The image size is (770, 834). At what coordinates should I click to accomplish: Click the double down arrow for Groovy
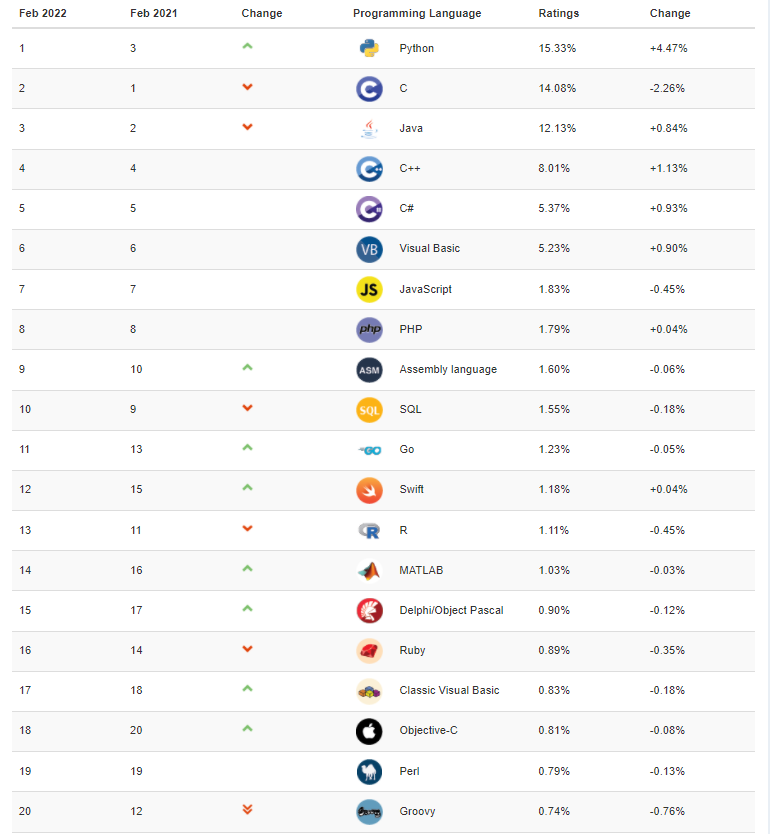[x=247, y=810]
